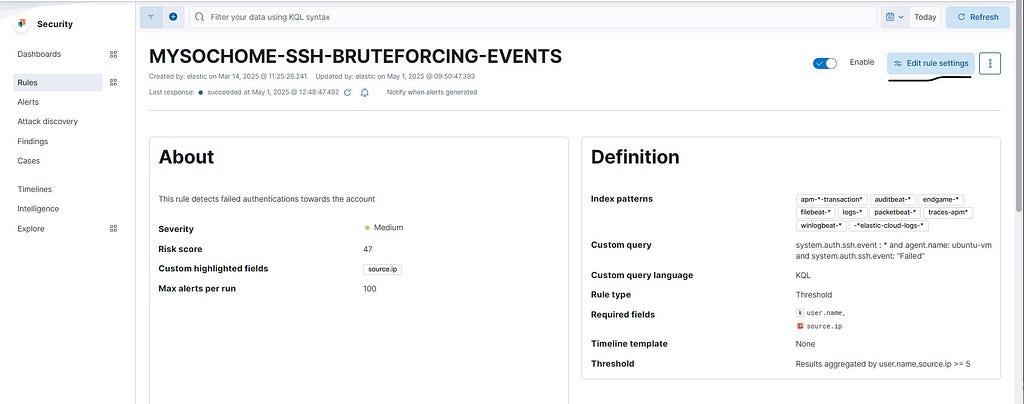Open the three-dot rule actions menu
The height and width of the screenshot is (404, 1024).
pyautogui.click(x=990, y=63)
